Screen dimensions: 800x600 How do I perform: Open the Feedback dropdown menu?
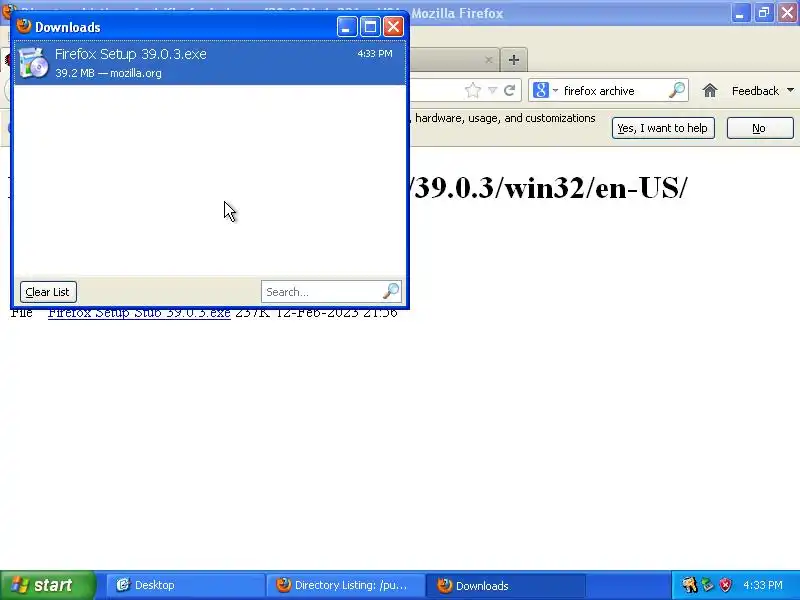point(763,91)
